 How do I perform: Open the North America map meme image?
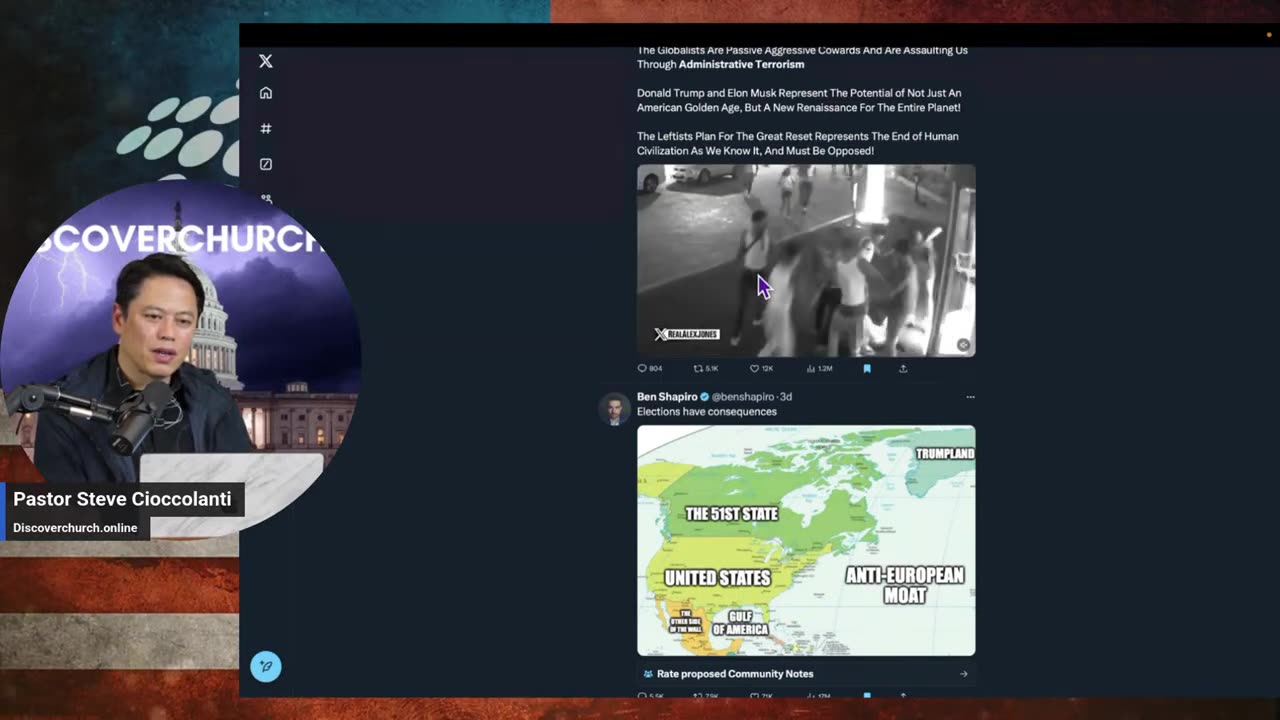[806, 541]
